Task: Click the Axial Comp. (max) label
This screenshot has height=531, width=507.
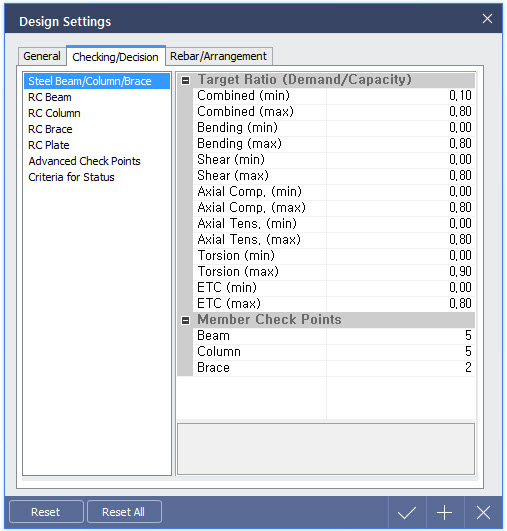Action: point(251,207)
